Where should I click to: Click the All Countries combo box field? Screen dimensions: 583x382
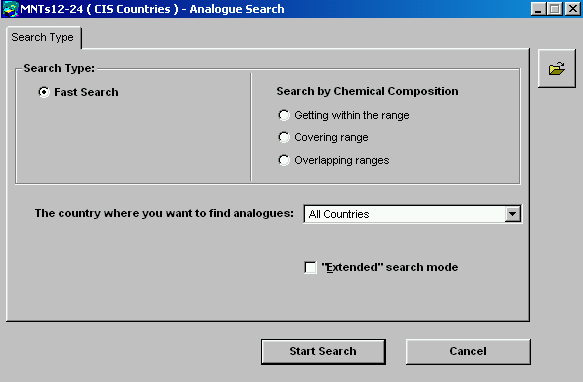412,214
